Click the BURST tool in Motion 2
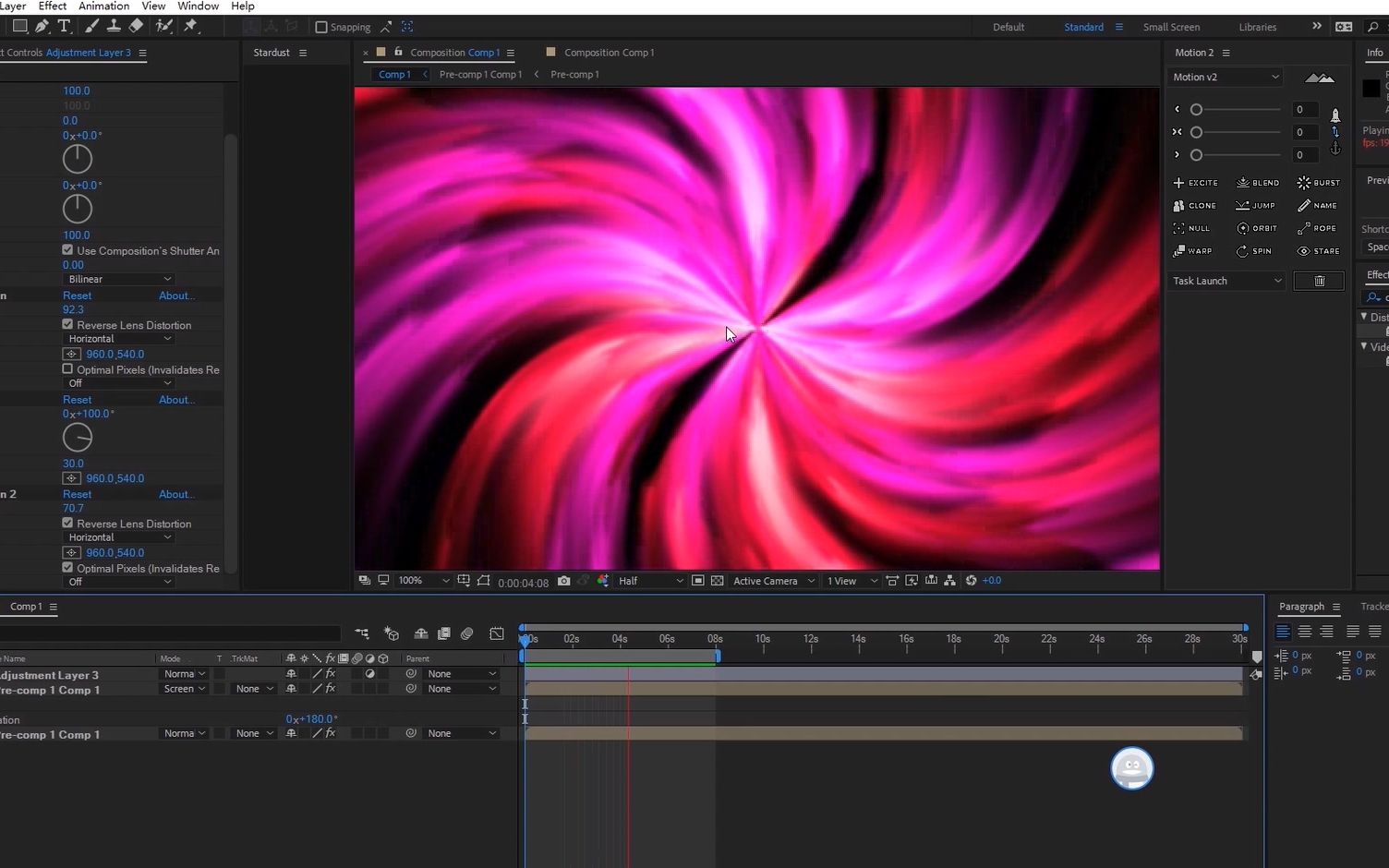This screenshot has width=1389, height=868. (x=1319, y=183)
